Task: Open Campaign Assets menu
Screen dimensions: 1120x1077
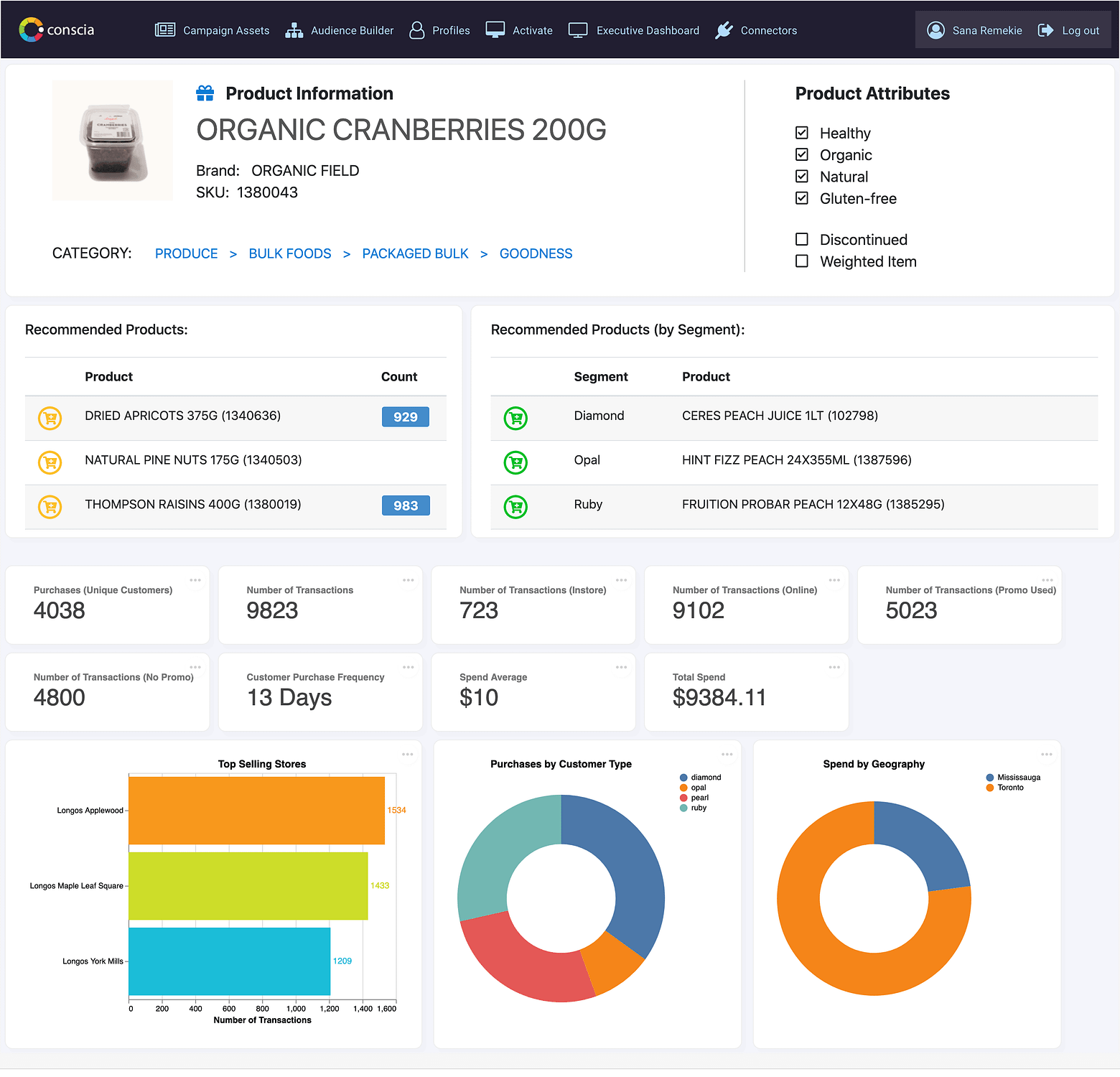Action: pos(226,30)
